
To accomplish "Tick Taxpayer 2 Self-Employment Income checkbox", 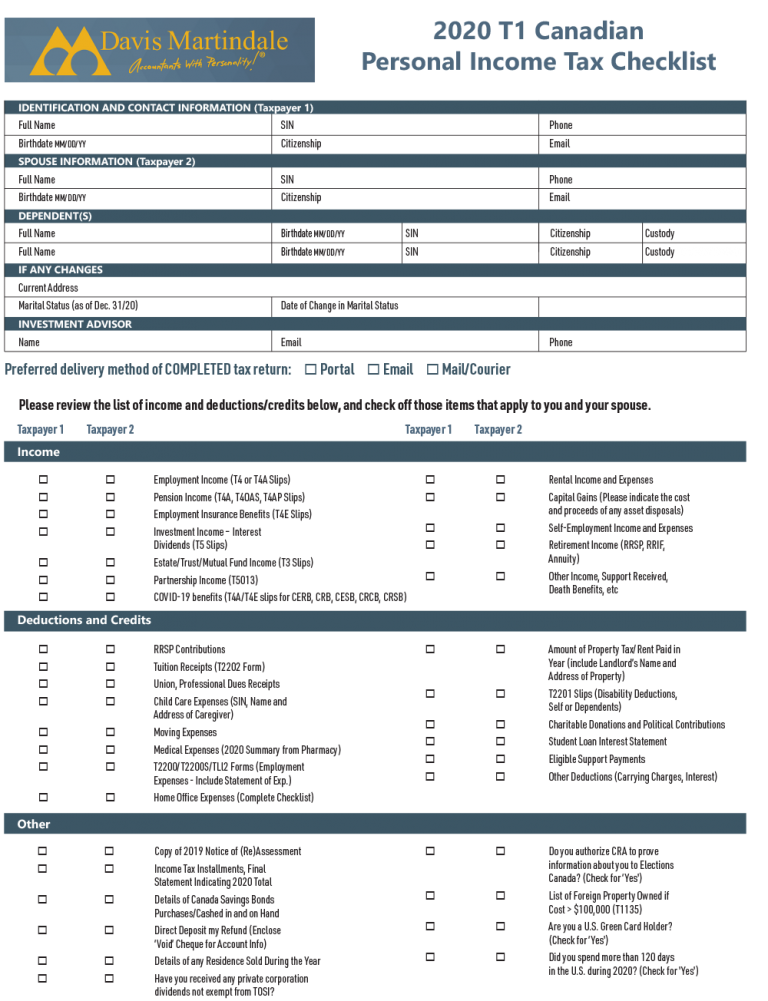I will (x=500, y=528).
